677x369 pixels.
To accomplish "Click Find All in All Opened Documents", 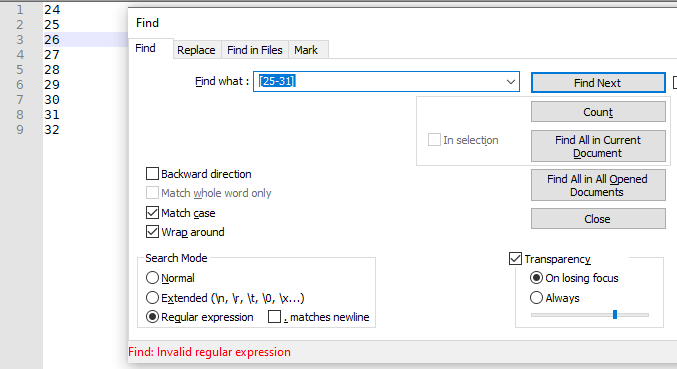I will pos(598,185).
